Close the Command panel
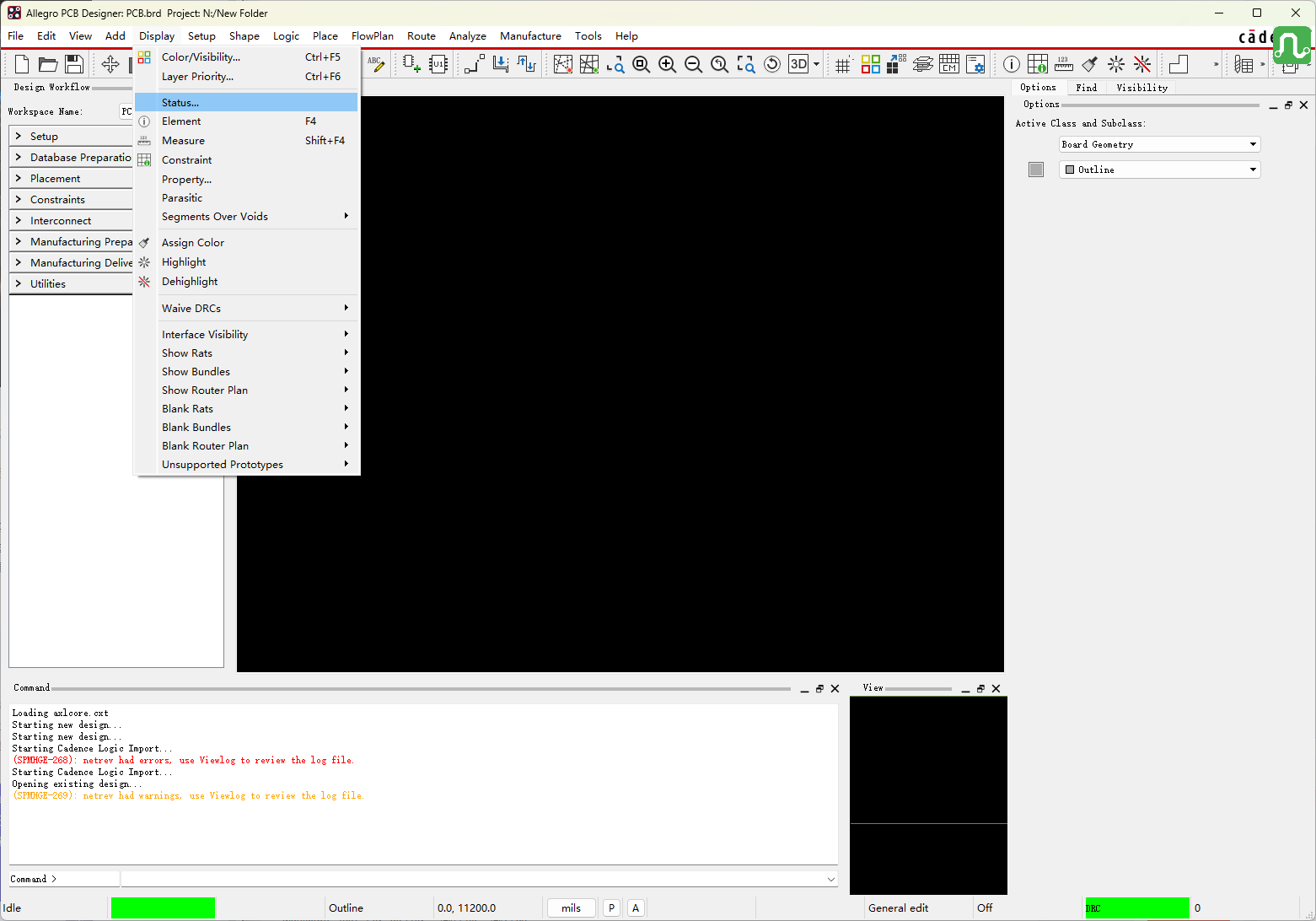This screenshot has width=1316, height=921. click(835, 688)
